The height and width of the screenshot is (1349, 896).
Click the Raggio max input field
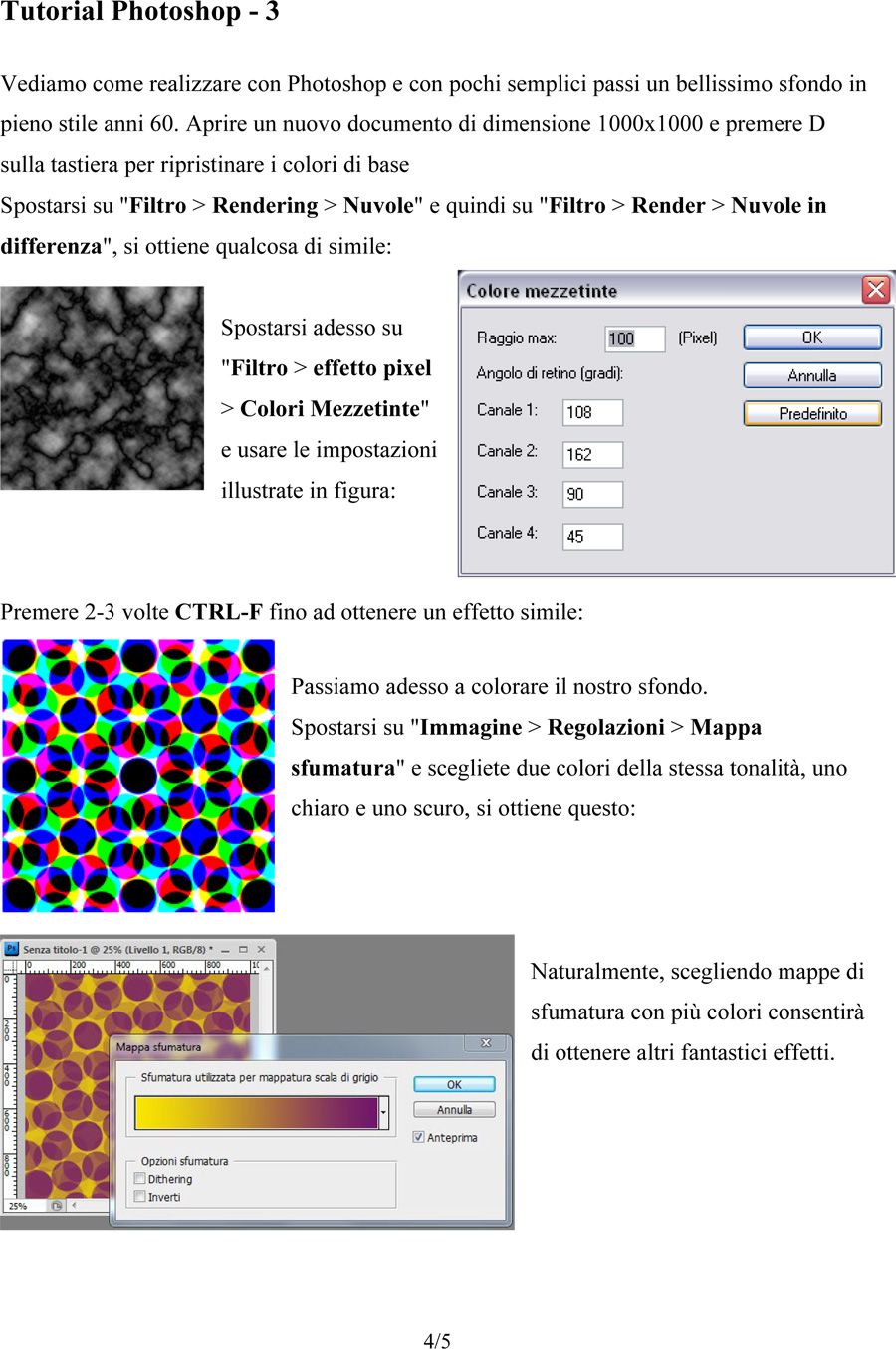[635, 338]
